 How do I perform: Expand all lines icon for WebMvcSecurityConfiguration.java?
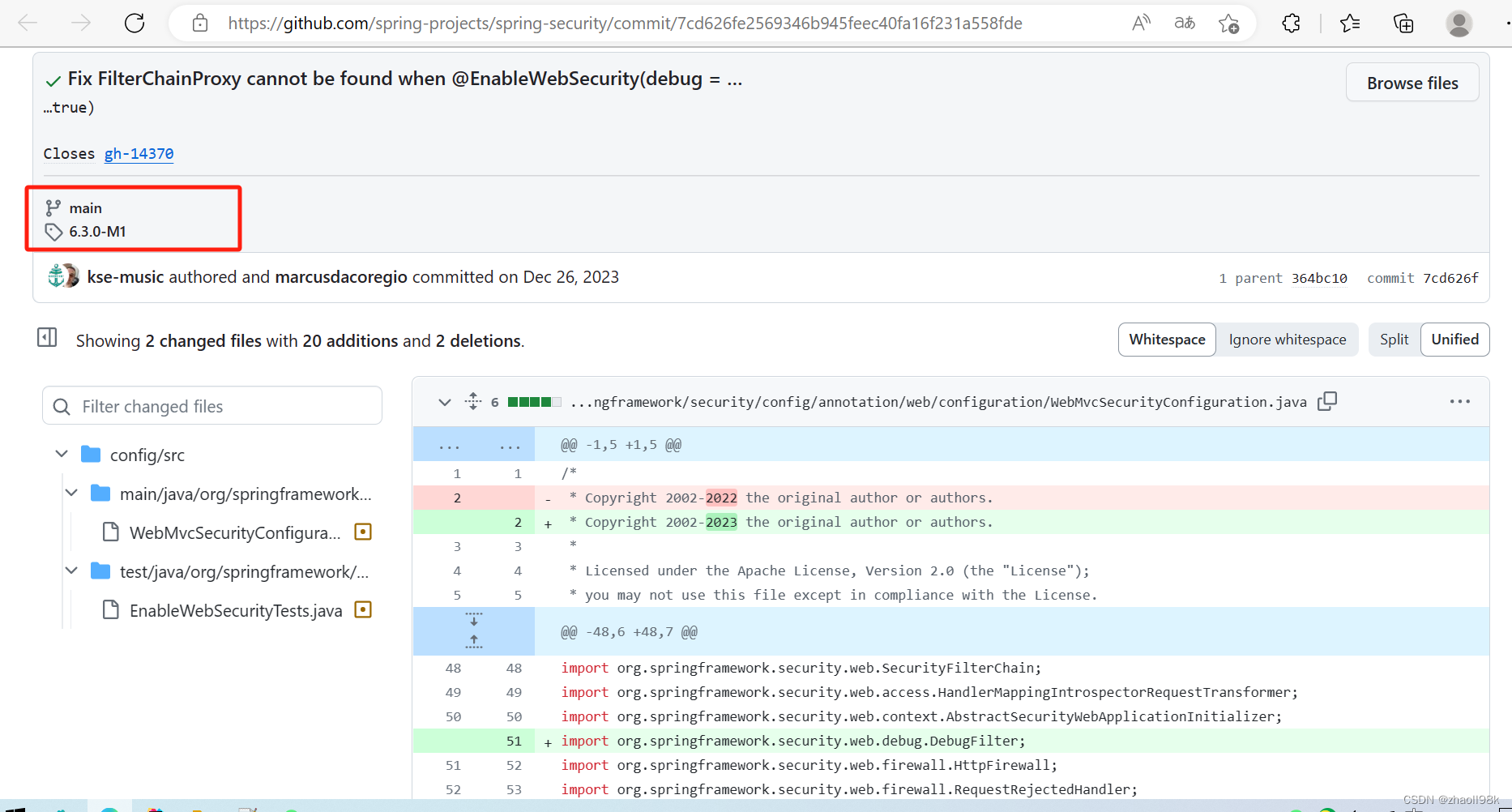(x=473, y=401)
